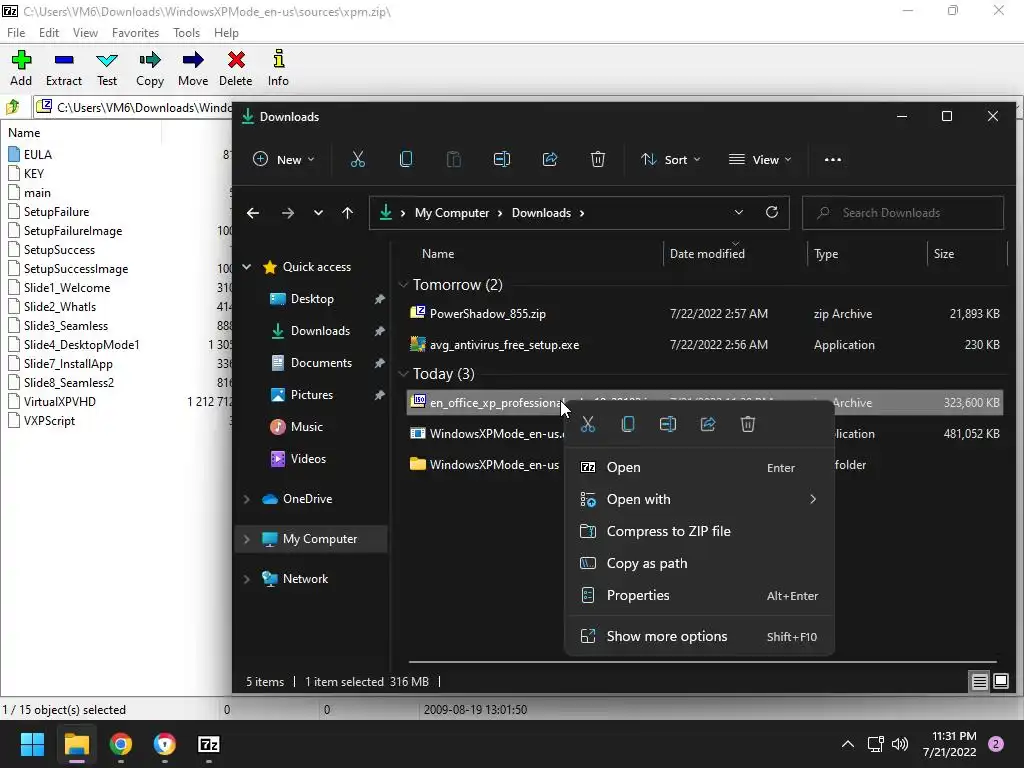1024x768 pixels.
Task: Open the Open with submenu
Action: 699,499
